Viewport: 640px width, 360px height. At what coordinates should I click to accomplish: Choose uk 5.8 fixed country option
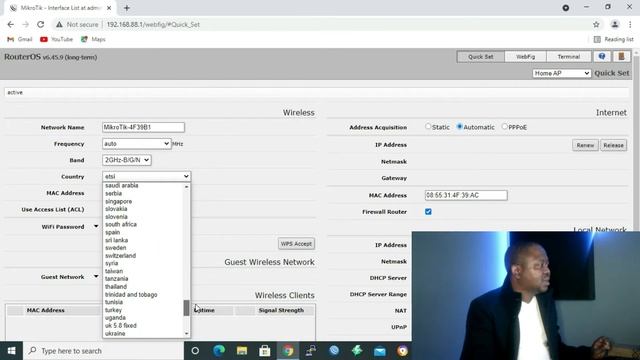[x=121, y=326]
